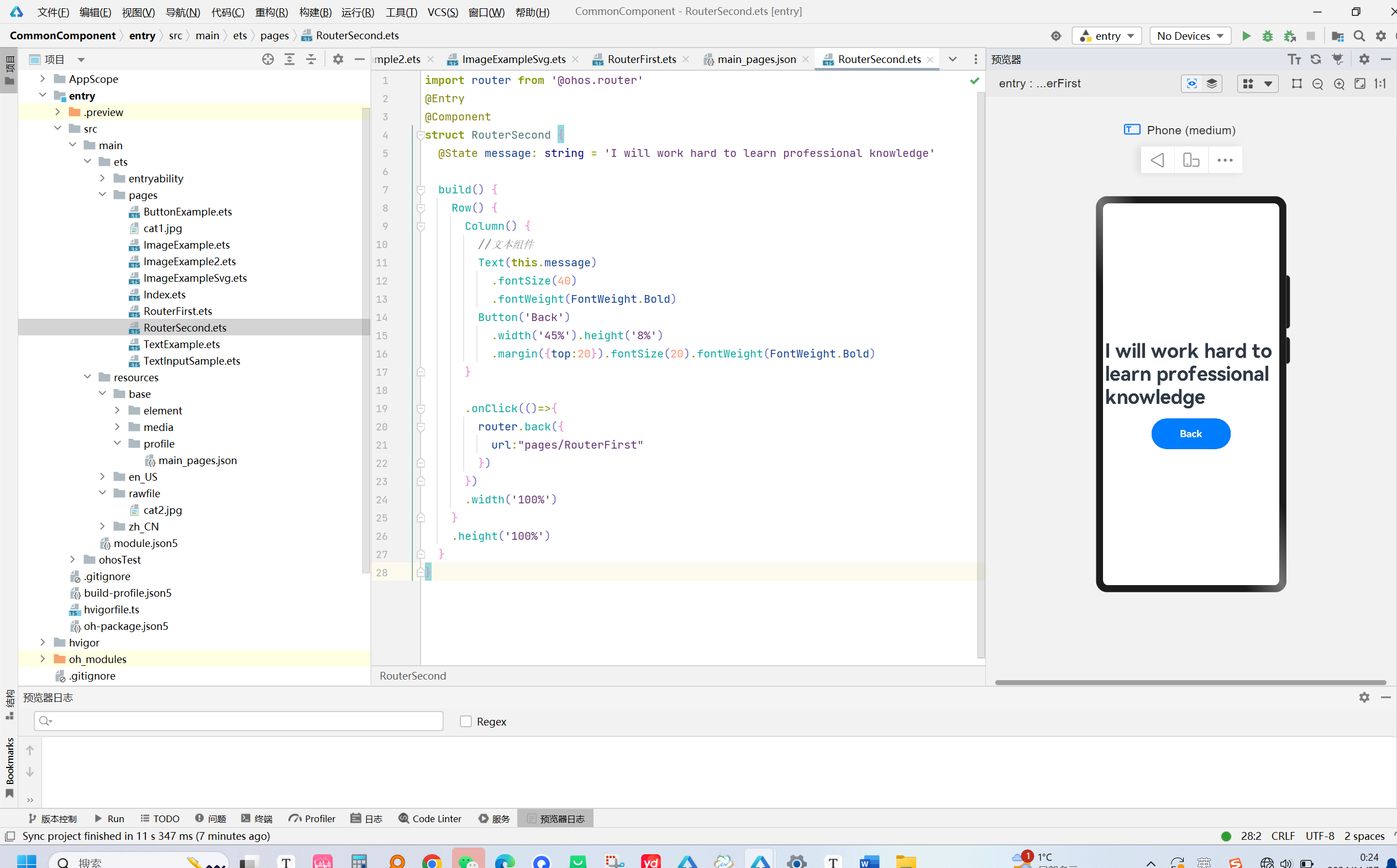
Task: Collapse the resources folder
Action: [87, 377]
